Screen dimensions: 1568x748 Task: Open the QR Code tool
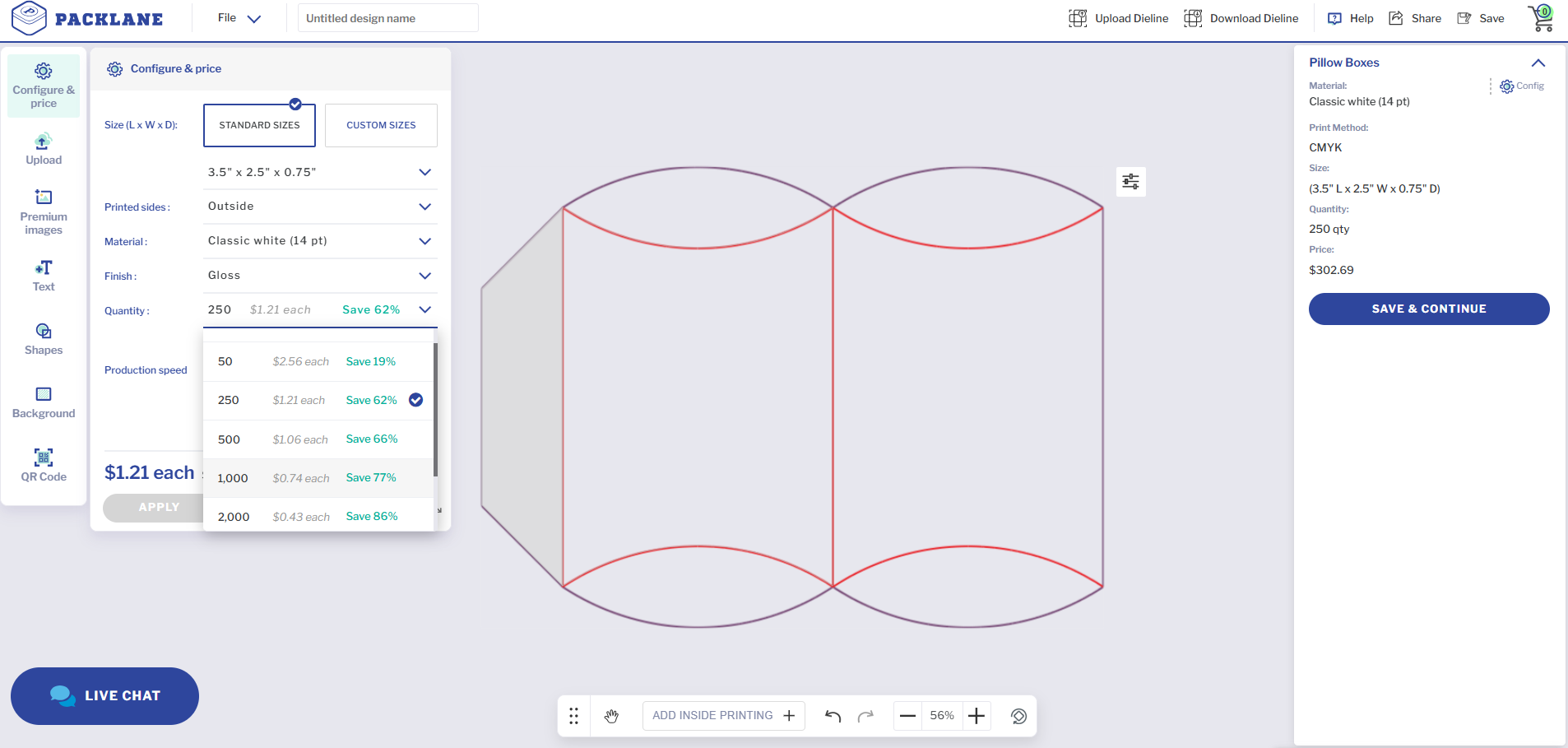point(44,466)
